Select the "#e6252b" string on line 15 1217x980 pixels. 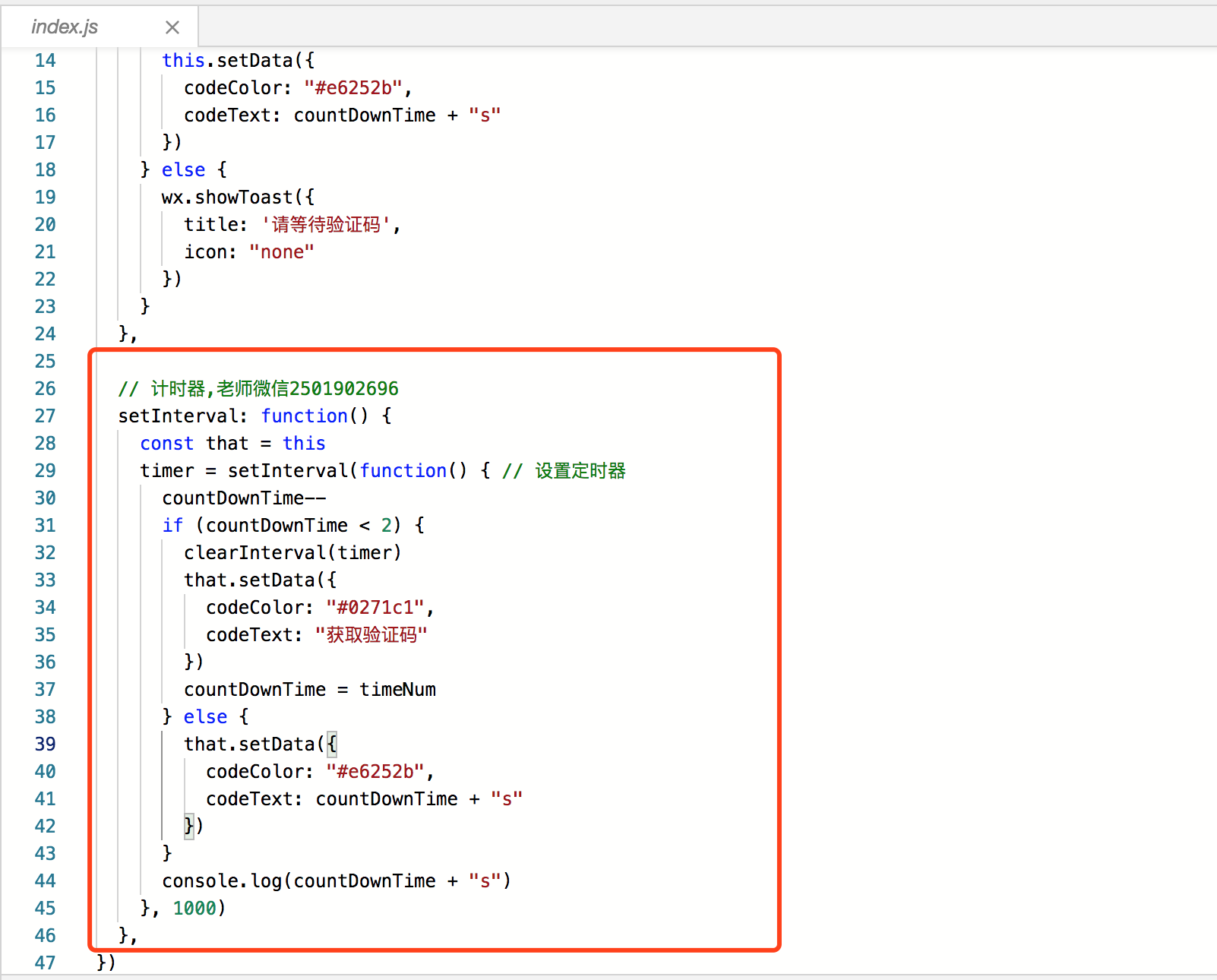click(x=353, y=88)
